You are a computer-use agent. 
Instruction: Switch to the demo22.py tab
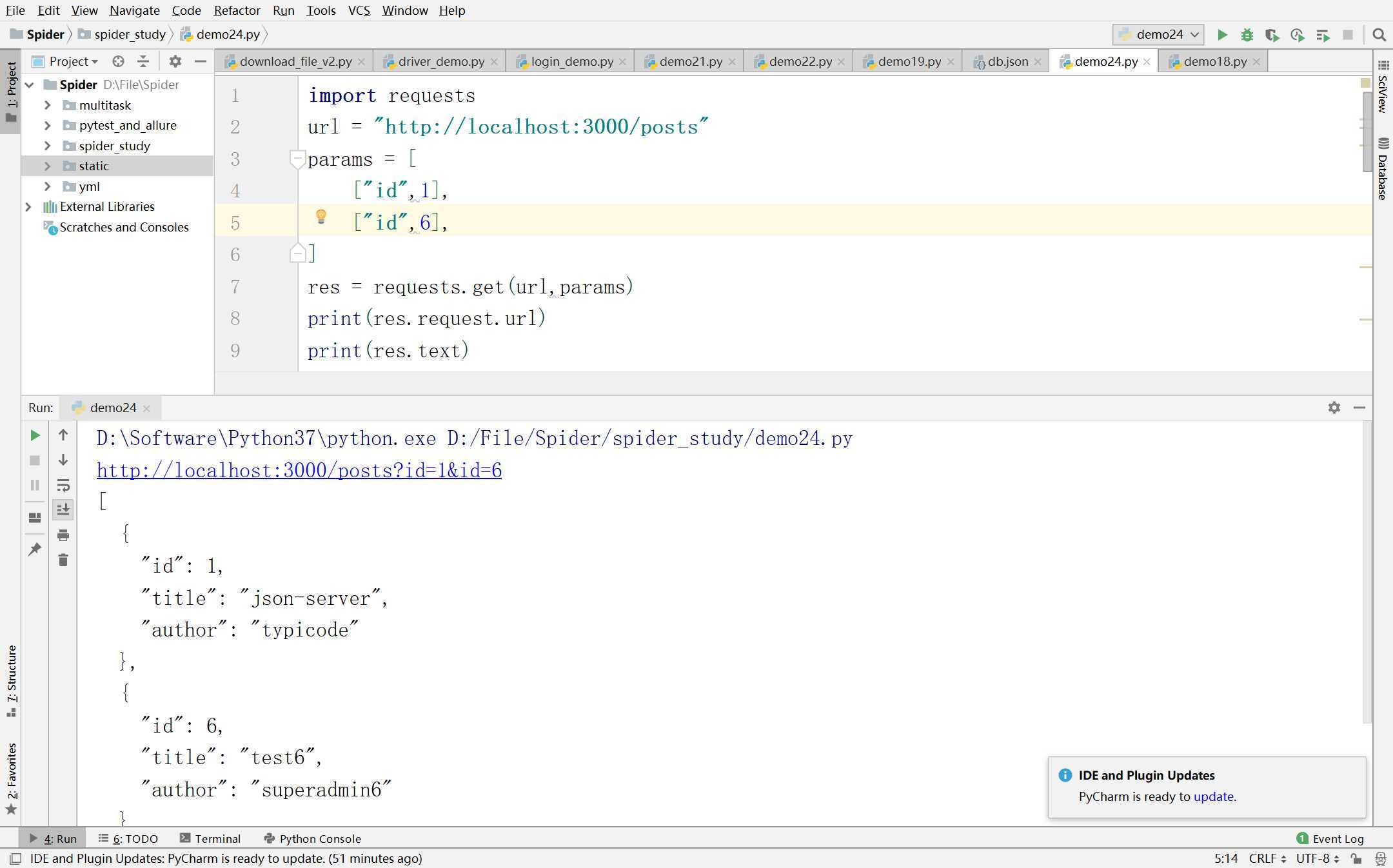(x=798, y=61)
